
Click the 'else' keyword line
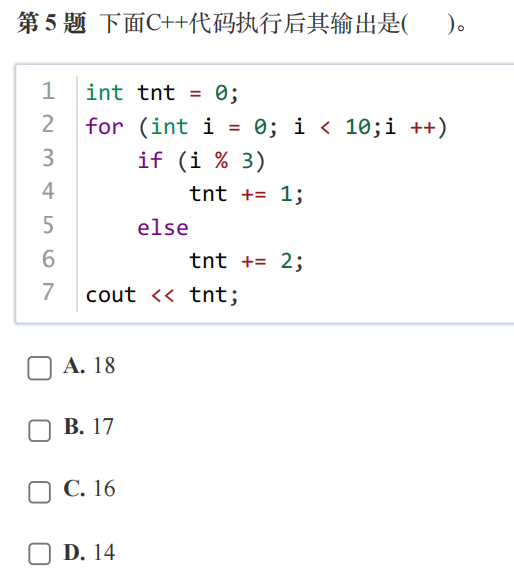[163, 228]
